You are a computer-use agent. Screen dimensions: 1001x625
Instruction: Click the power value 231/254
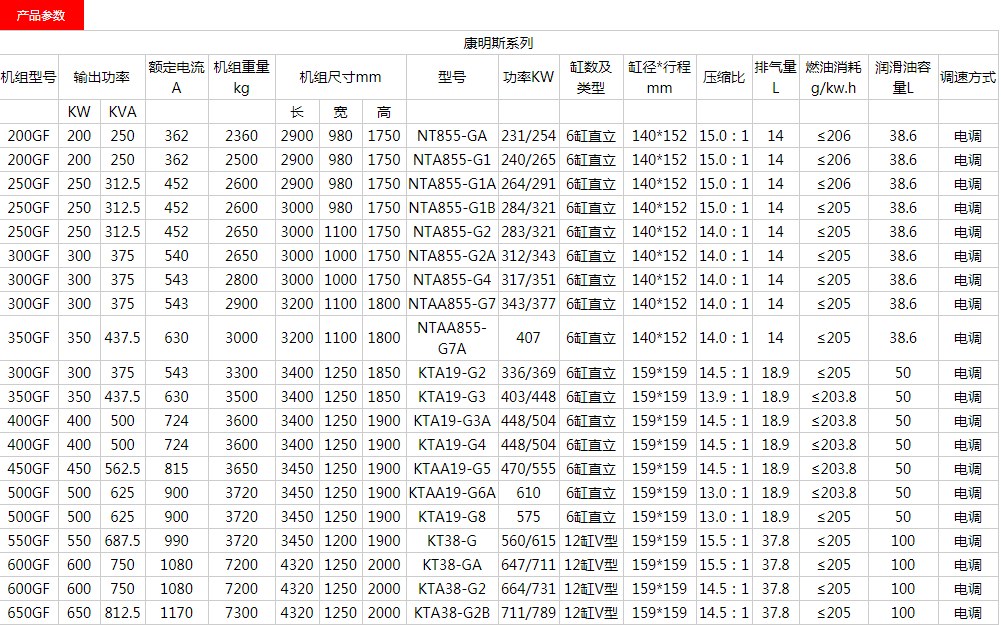click(x=529, y=136)
